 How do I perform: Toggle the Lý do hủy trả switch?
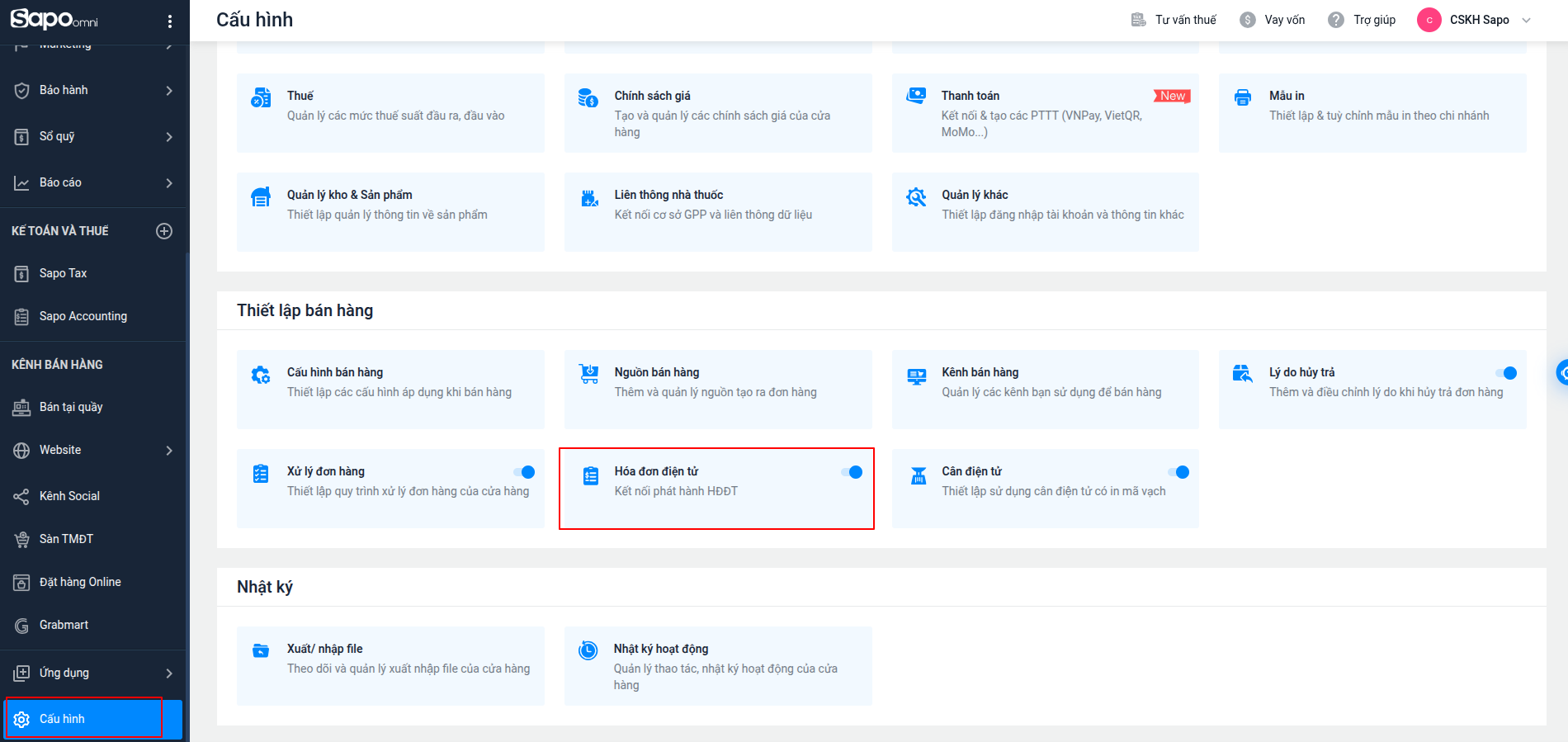pos(1506,373)
